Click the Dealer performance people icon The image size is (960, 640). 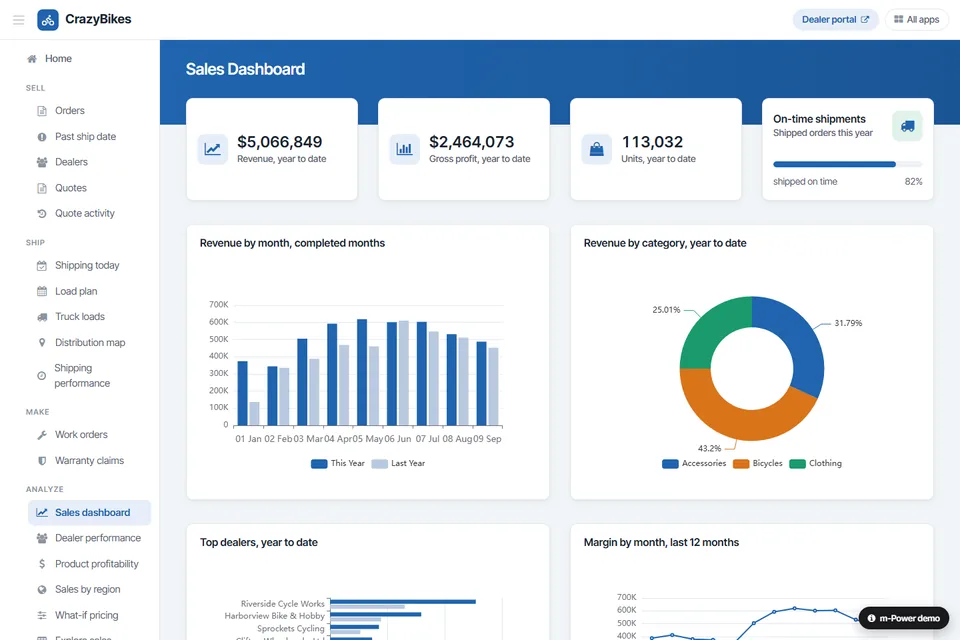coord(42,538)
